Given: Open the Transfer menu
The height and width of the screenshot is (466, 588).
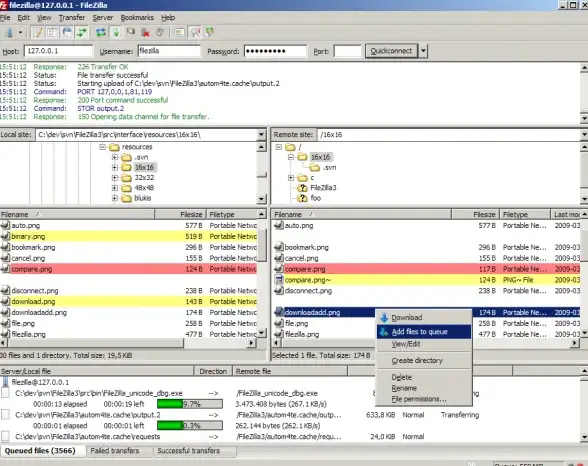Looking at the screenshot, I should click(x=72, y=18).
